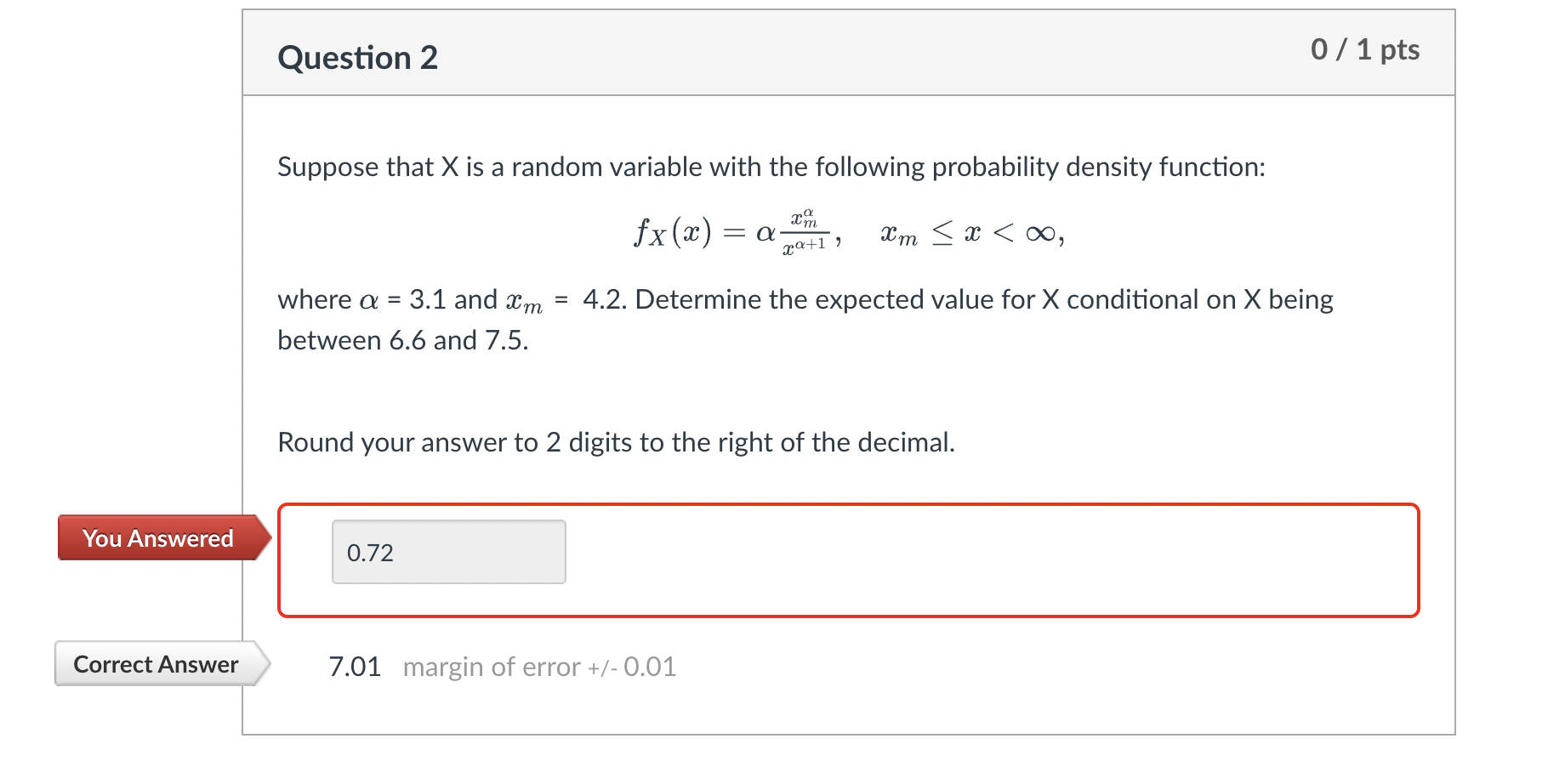Click inside the question content panel
The height and width of the screenshot is (784, 1548).
[851, 383]
